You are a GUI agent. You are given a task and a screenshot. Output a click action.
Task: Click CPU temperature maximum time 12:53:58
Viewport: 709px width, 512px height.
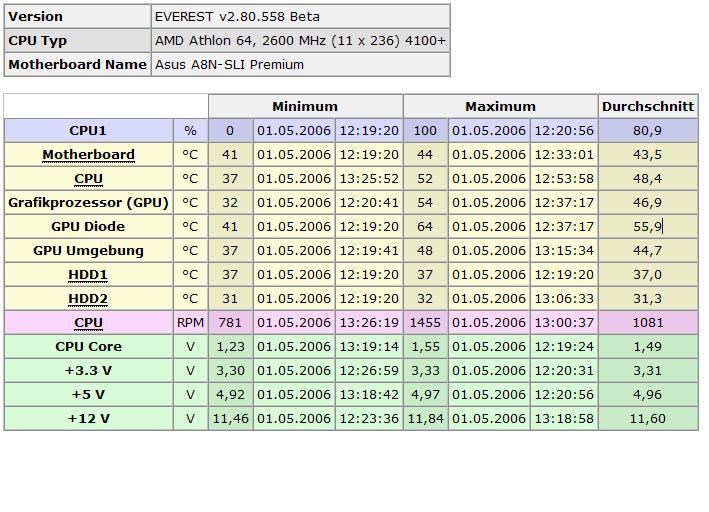pos(564,179)
